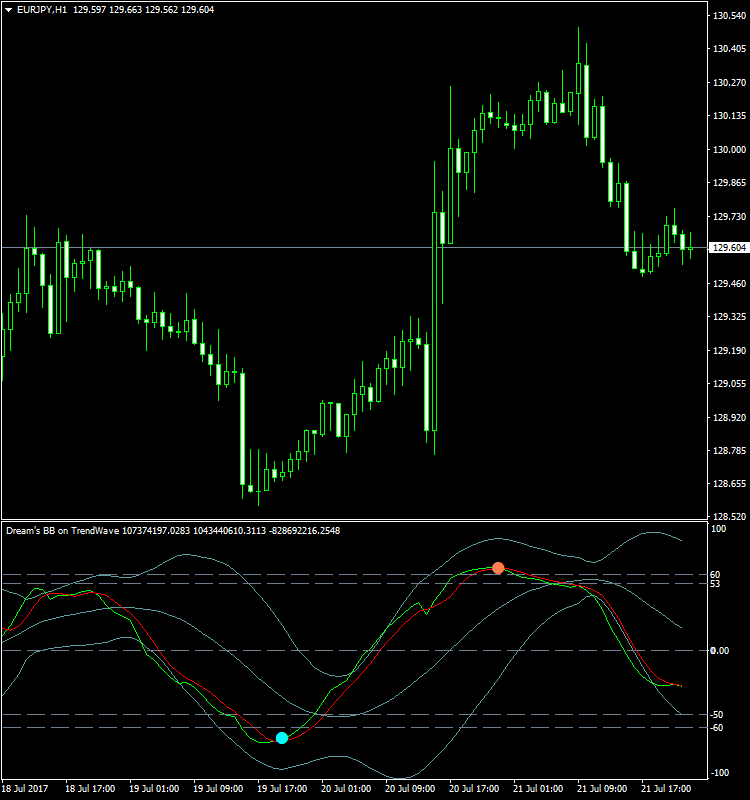Click the 130.540 price axis label
Screen dimensions: 750x800
[x=728, y=16]
